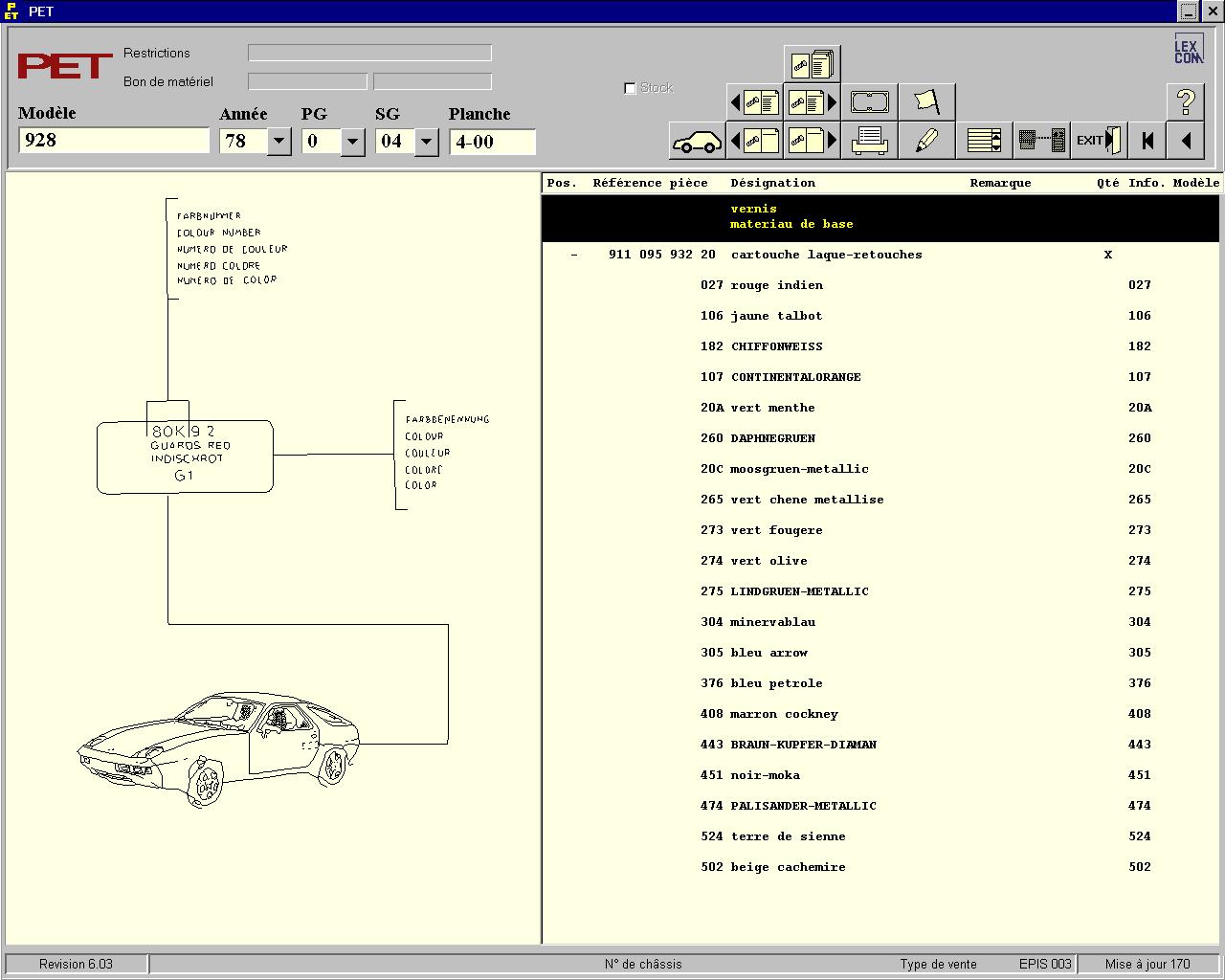This screenshot has width=1225, height=980.
Task: Select the 107 CONTINENTALORANGE row
Action: 880,377
